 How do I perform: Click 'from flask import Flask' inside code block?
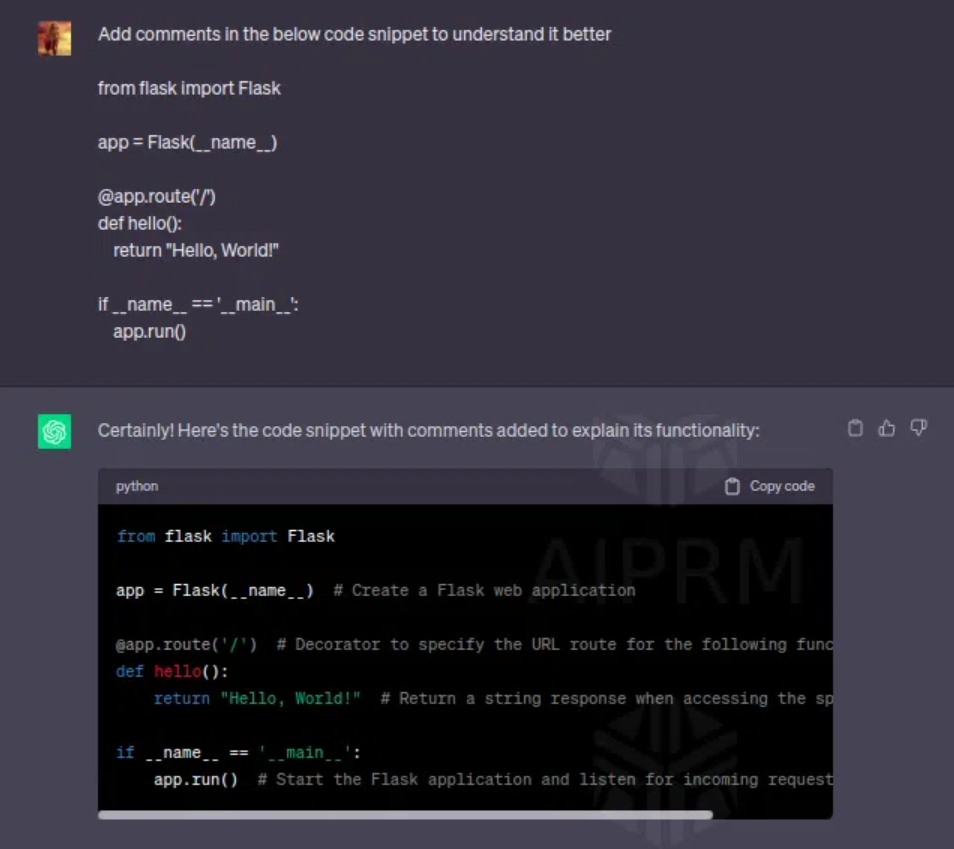click(x=225, y=536)
